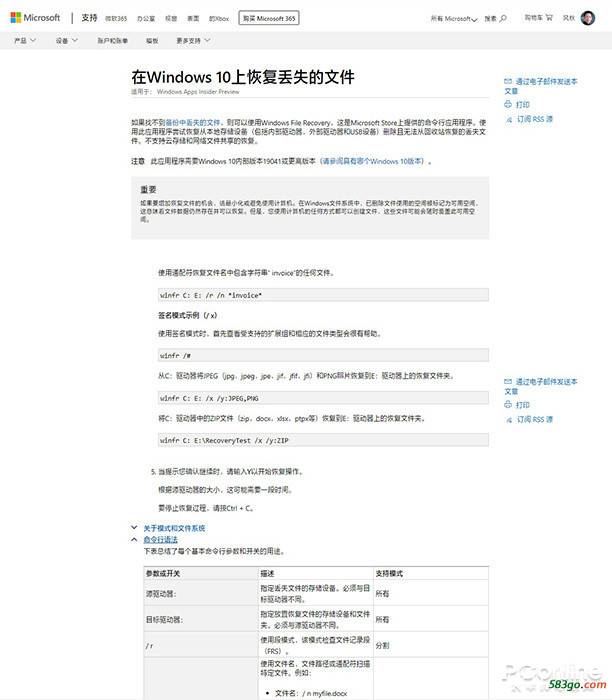Expand the 产品 dropdown

(25, 41)
